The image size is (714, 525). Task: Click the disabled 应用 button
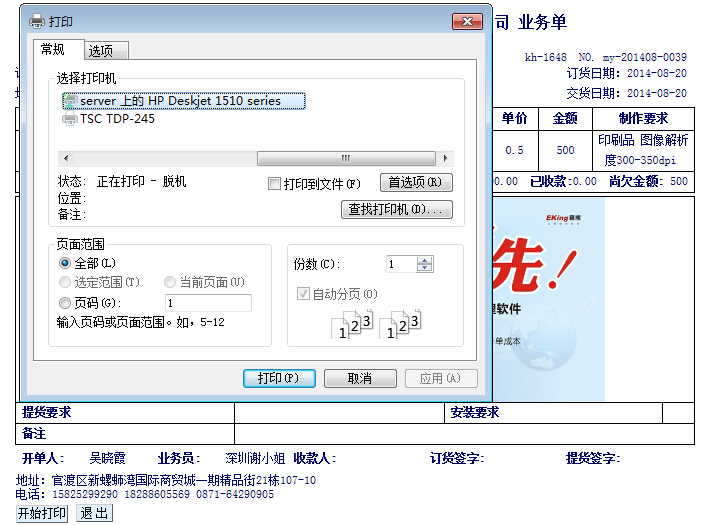click(441, 378)
